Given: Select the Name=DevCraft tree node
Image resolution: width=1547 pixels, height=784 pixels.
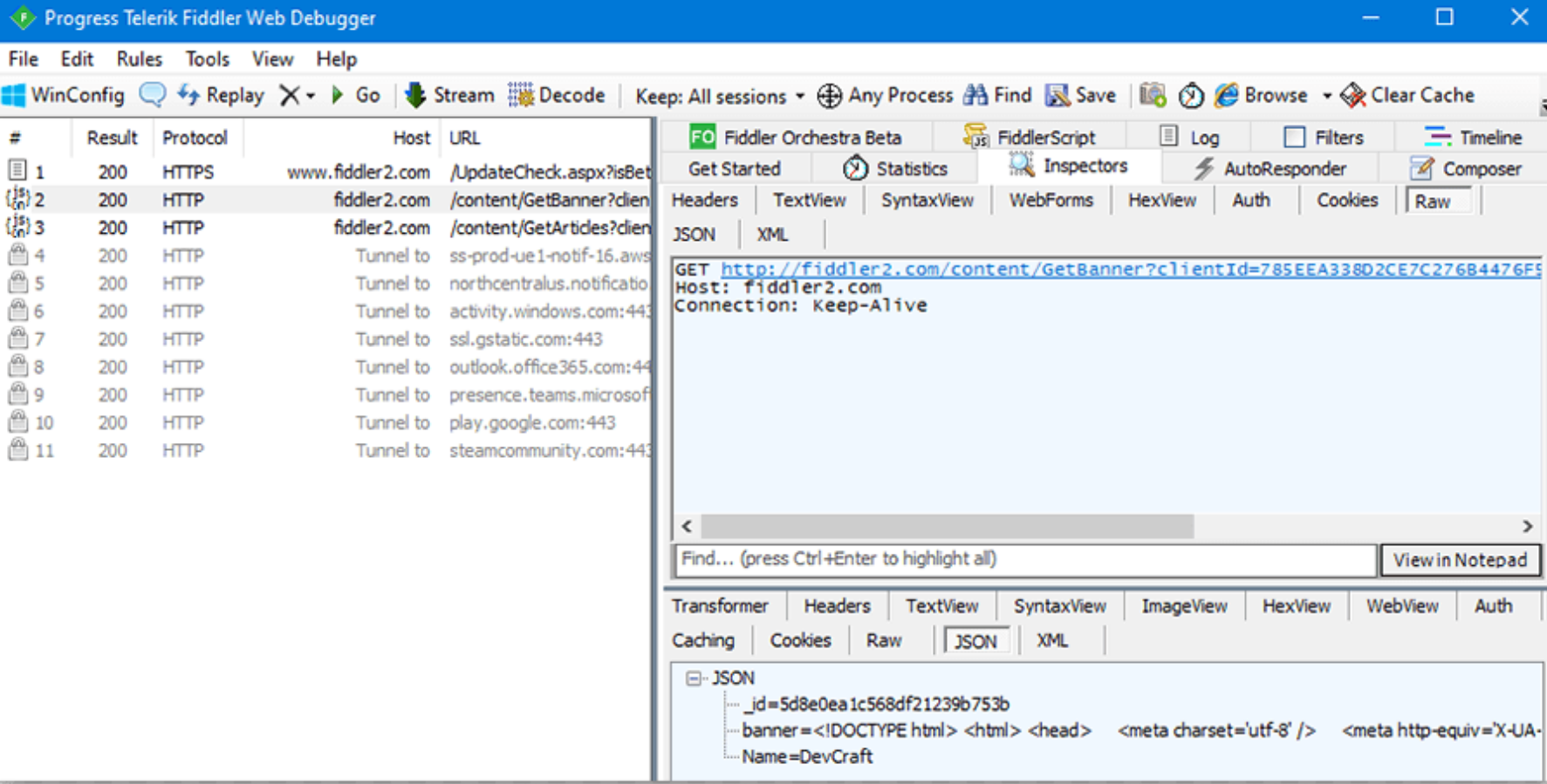Looking at the screenshot, I should click(807, 756).
